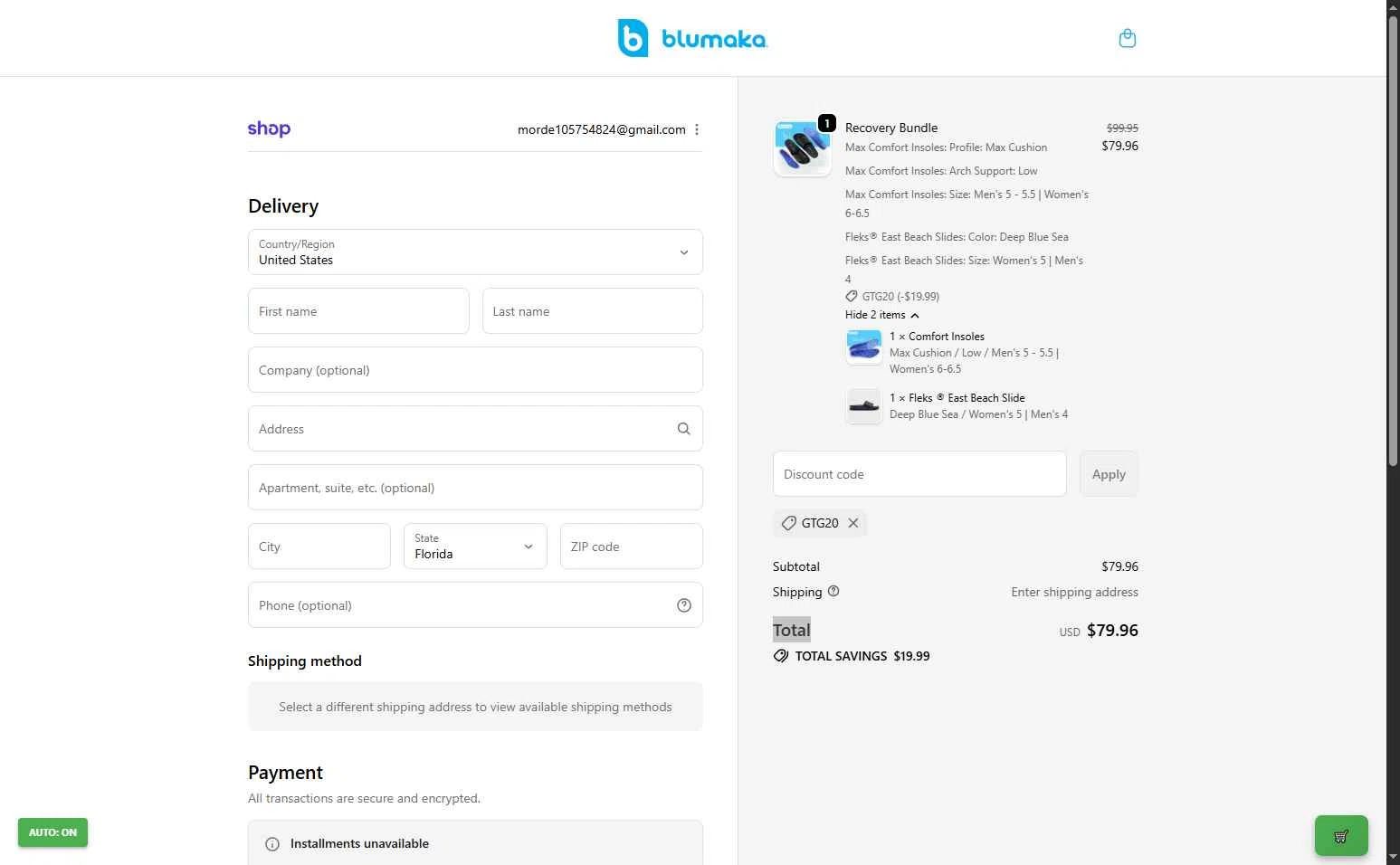
Task: Click the address search magnifier icon
Action: pos(684,429)
